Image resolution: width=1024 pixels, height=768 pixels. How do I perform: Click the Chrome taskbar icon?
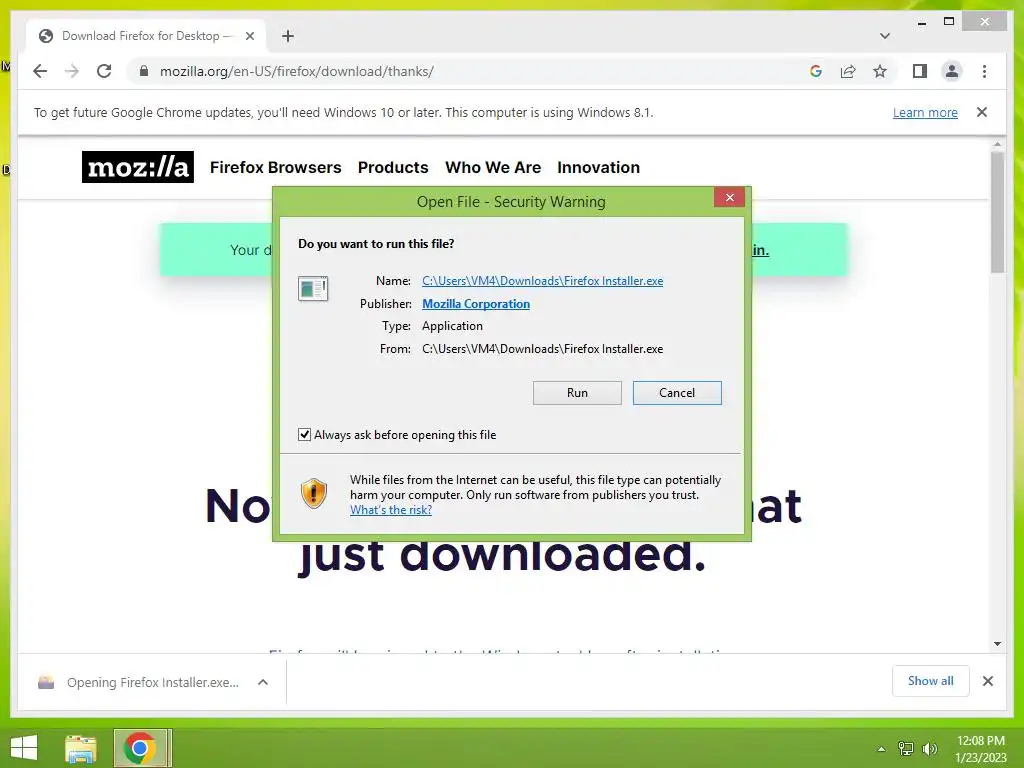[142, 748]
